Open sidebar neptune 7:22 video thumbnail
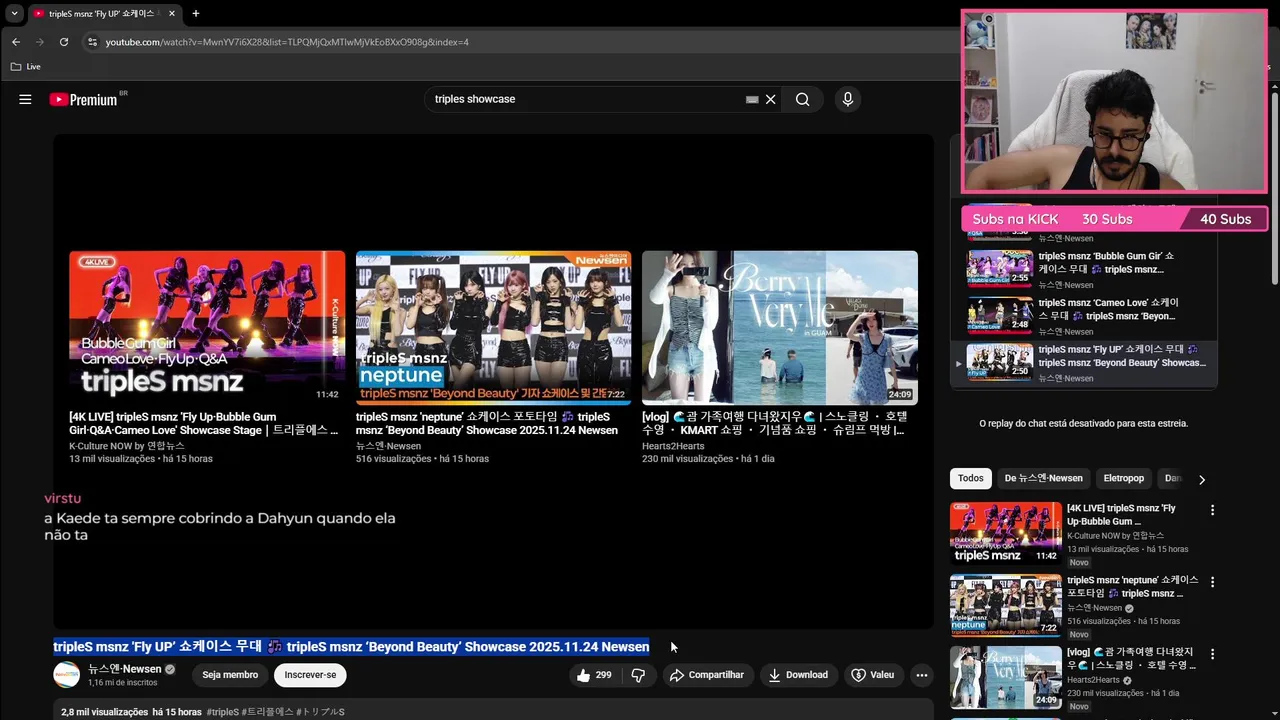 pyautogui.click(x=1005, y=605)
